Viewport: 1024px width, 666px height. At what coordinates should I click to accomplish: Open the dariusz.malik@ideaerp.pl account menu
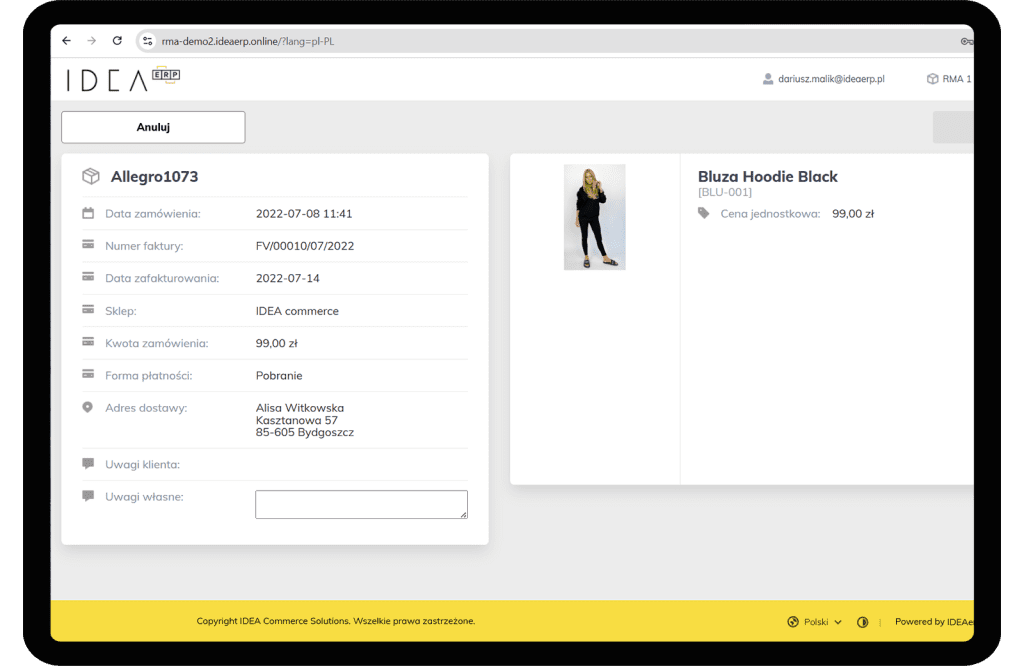(x=830, y=79)
